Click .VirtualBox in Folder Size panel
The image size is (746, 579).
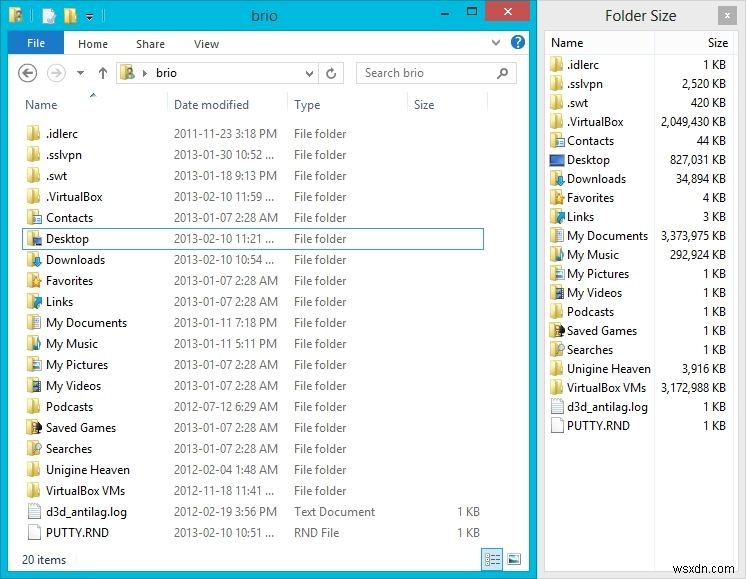595,122
